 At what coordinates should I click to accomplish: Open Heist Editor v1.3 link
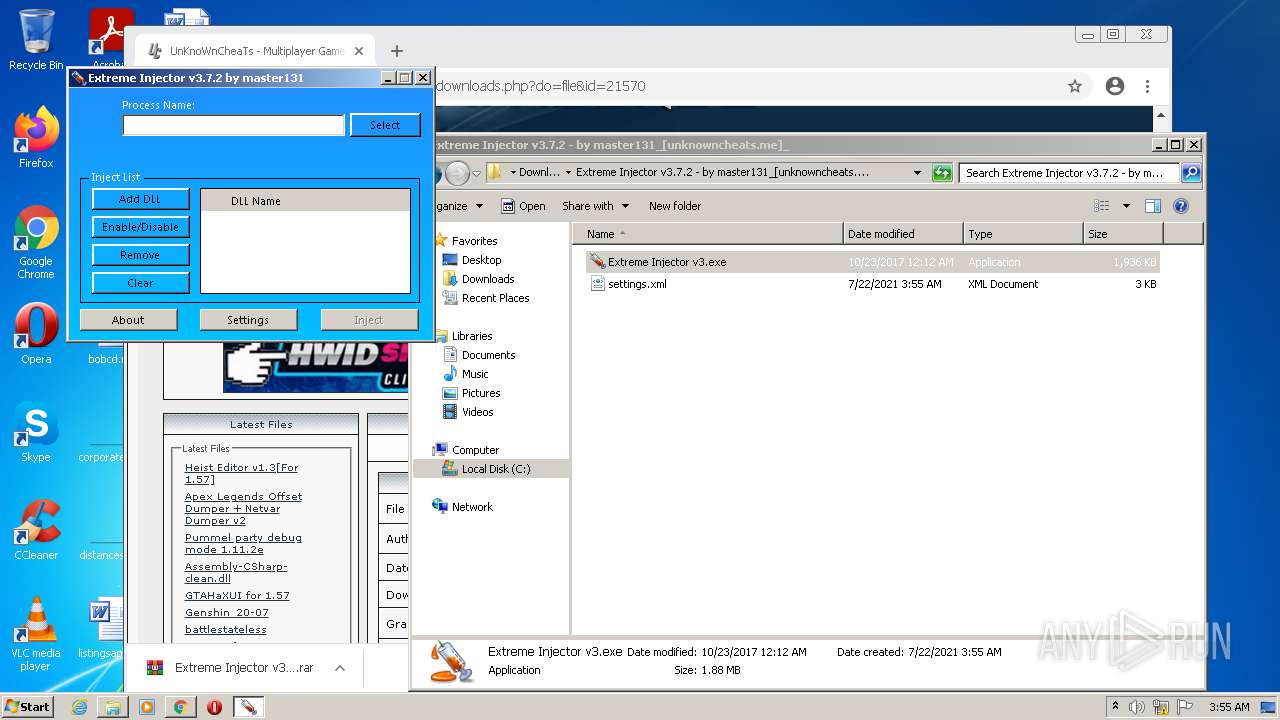241,473
